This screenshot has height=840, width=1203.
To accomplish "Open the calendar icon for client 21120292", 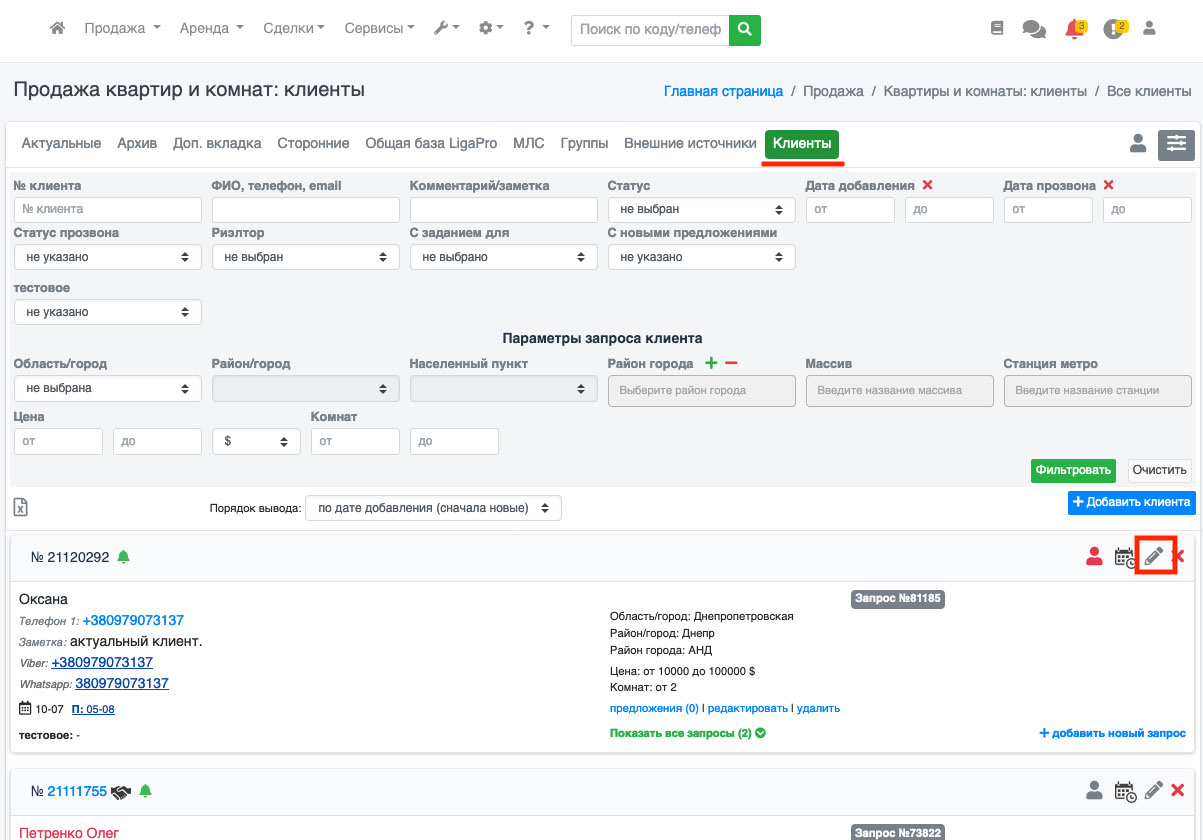I will tap(1125, 558).
